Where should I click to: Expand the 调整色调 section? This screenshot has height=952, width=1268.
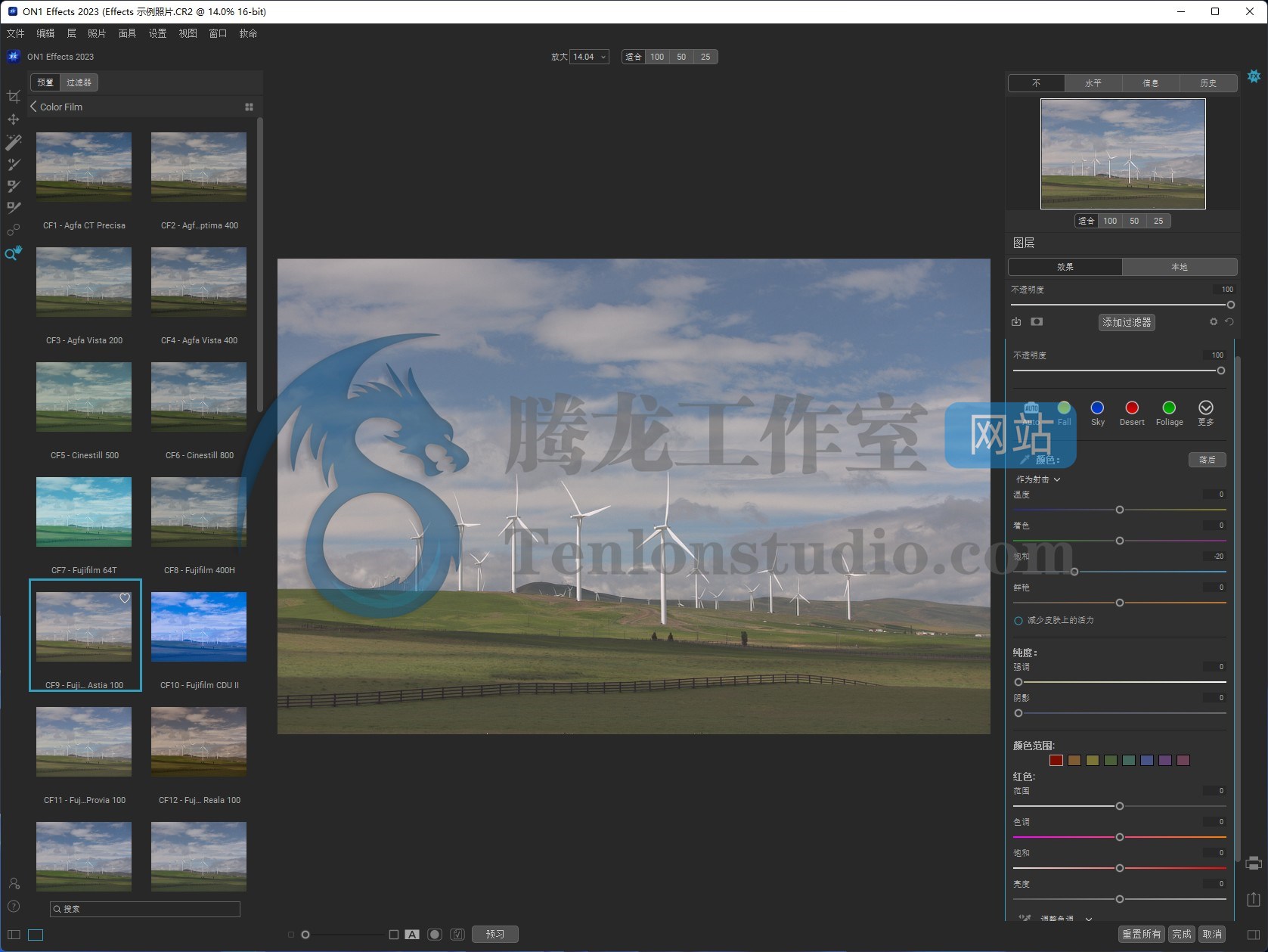click(x=1089, y=919)
